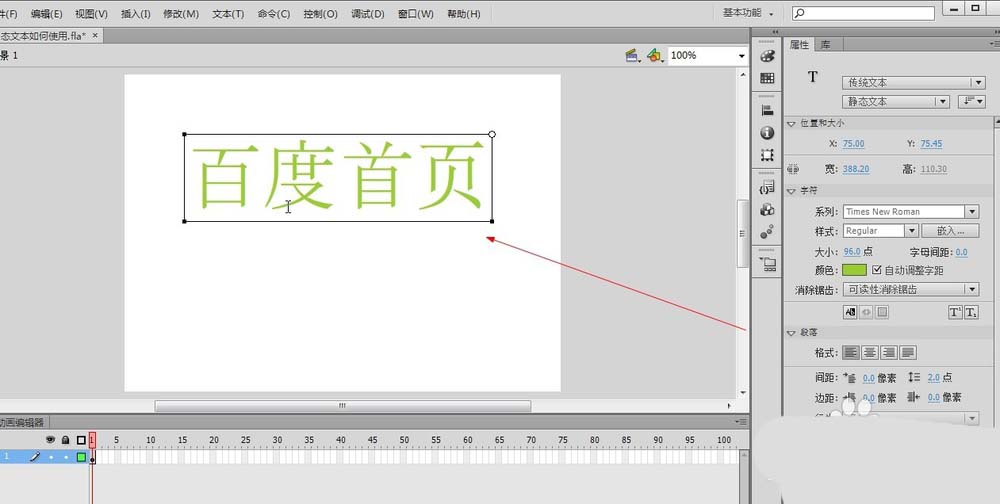Click the Edit Symbols icon
Image resolution: width=1000 pixels, height=504 pixels.
(654, 56)
